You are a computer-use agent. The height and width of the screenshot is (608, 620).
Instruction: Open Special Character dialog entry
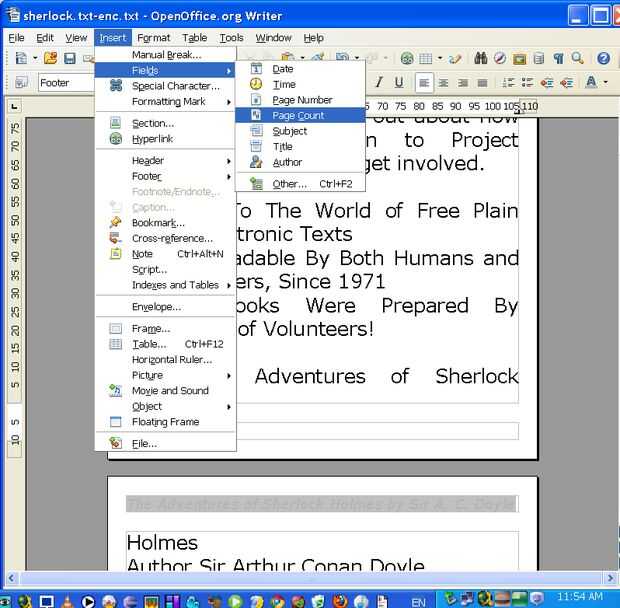[165, 86]
